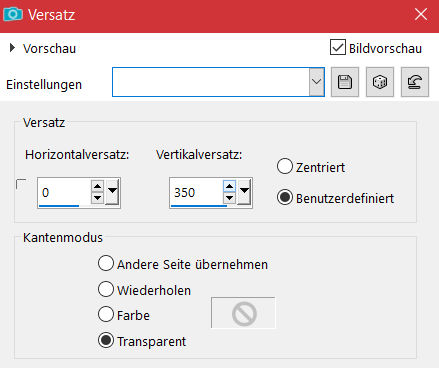Select the Wiederholen radio option
The width and height of the screenshot is (439, 368).
pos(106,289)
